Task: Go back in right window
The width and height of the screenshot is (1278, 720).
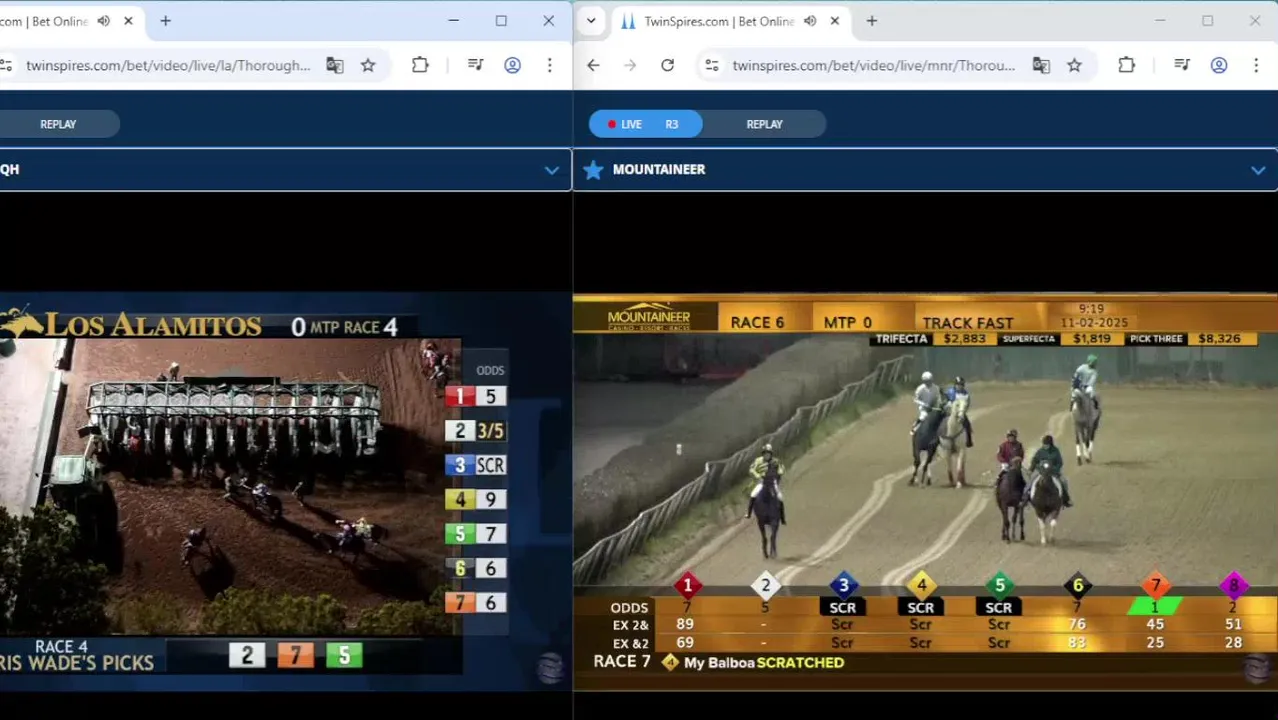Action: pos(593,65)
